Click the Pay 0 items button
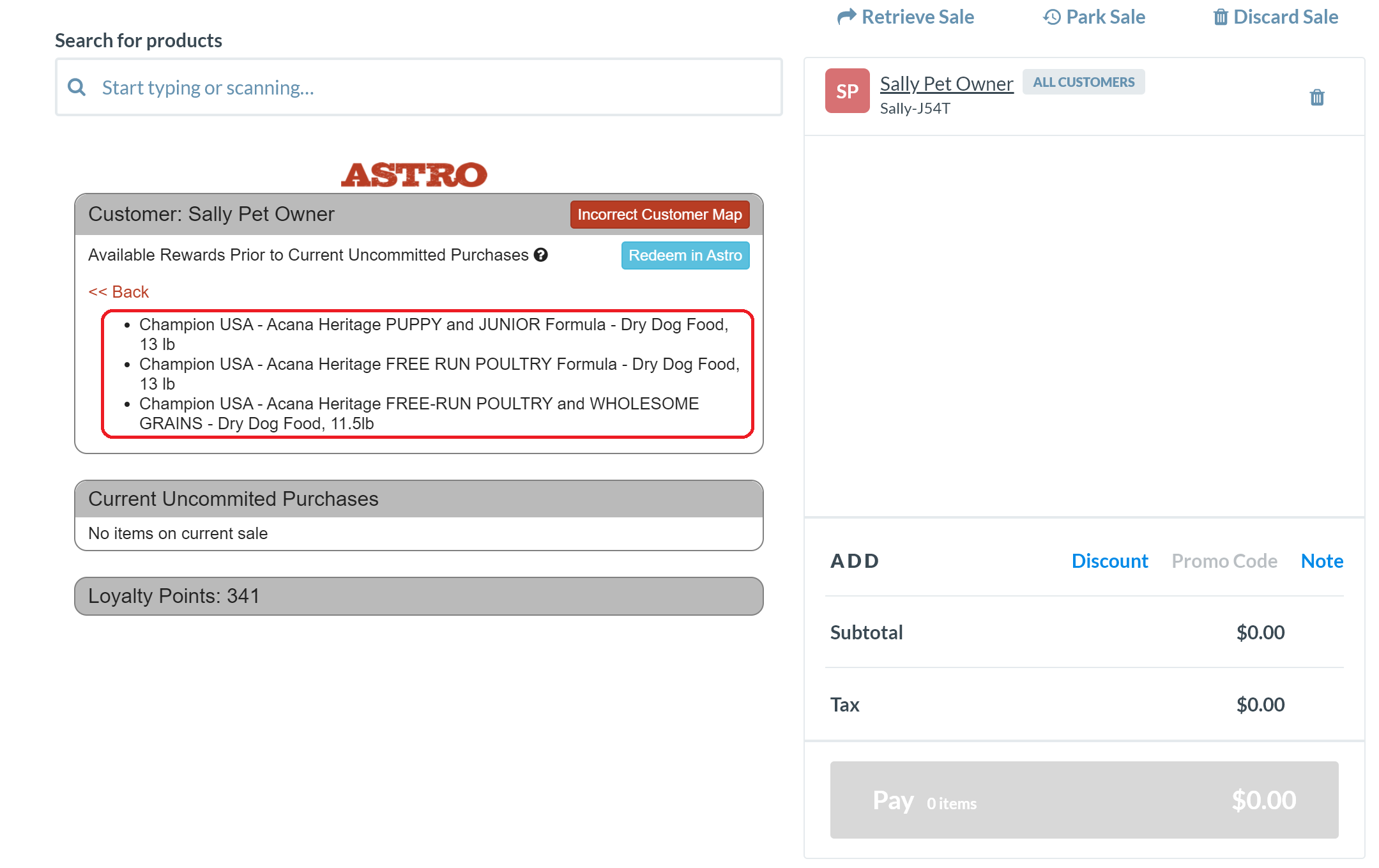Image resolution: width=1379 pixels, height=868 pixels. (1084, 800)
